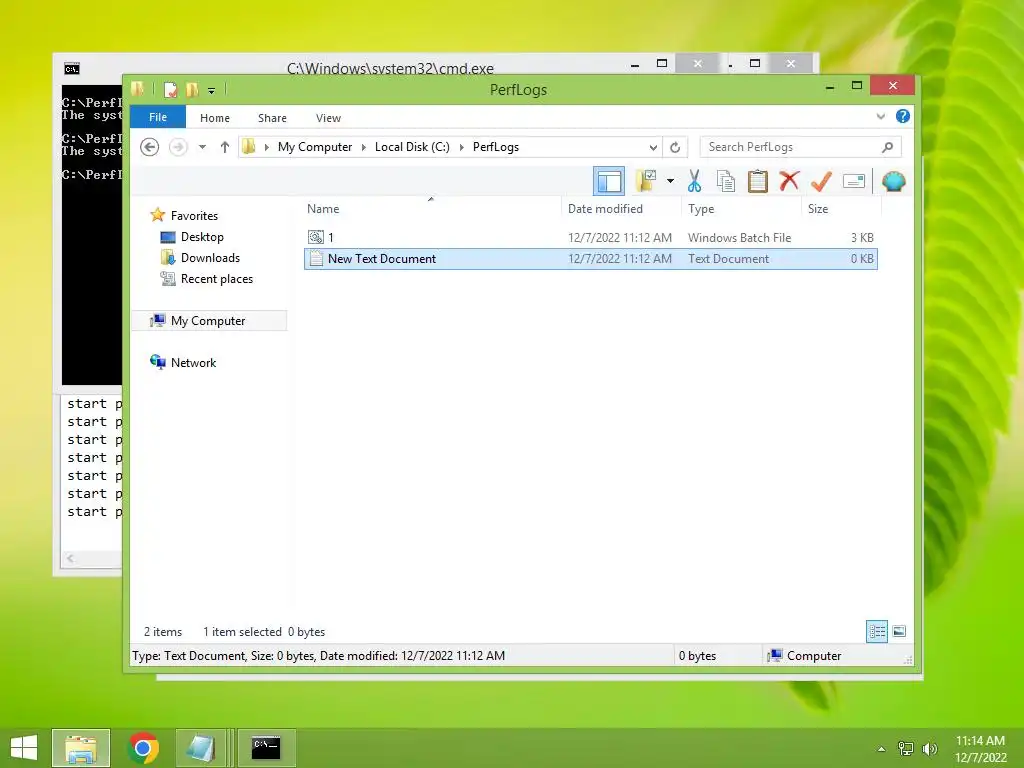Image resolution: width=1024 pixels, height=768 pixels.
Task: Sort by the Name column header
Action: [x=432, y=209]
